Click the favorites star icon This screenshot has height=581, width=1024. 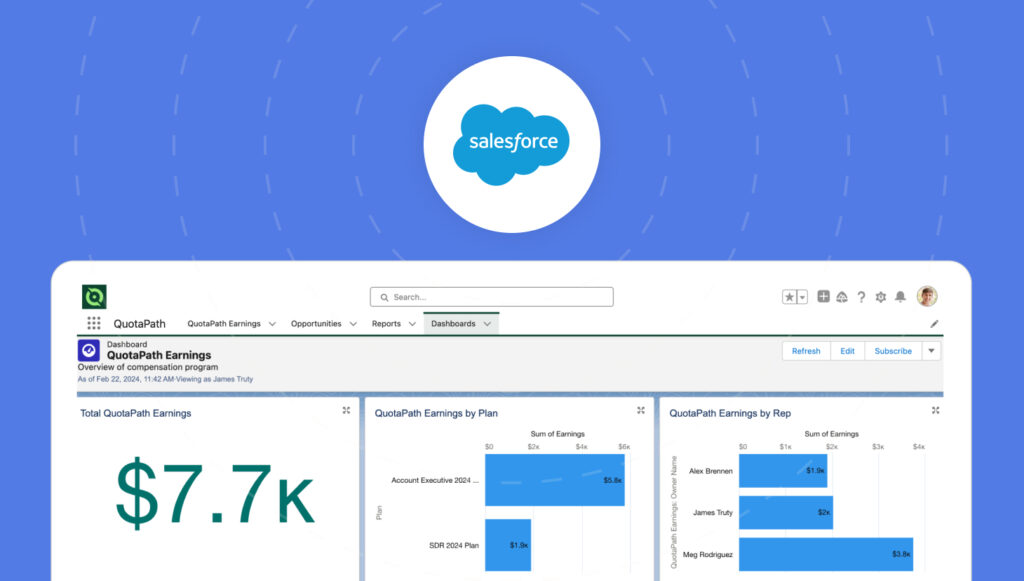coord(787,296)
